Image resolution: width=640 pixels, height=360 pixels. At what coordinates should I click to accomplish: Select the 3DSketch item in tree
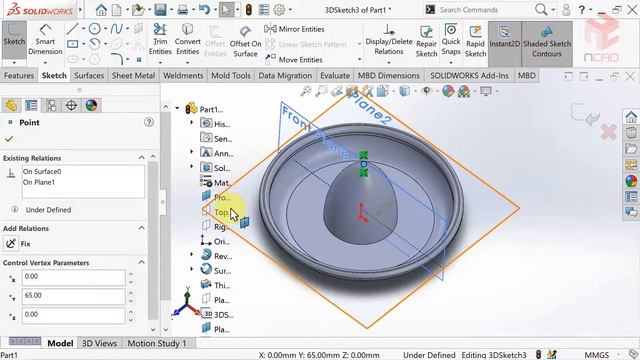coord(217,314)
